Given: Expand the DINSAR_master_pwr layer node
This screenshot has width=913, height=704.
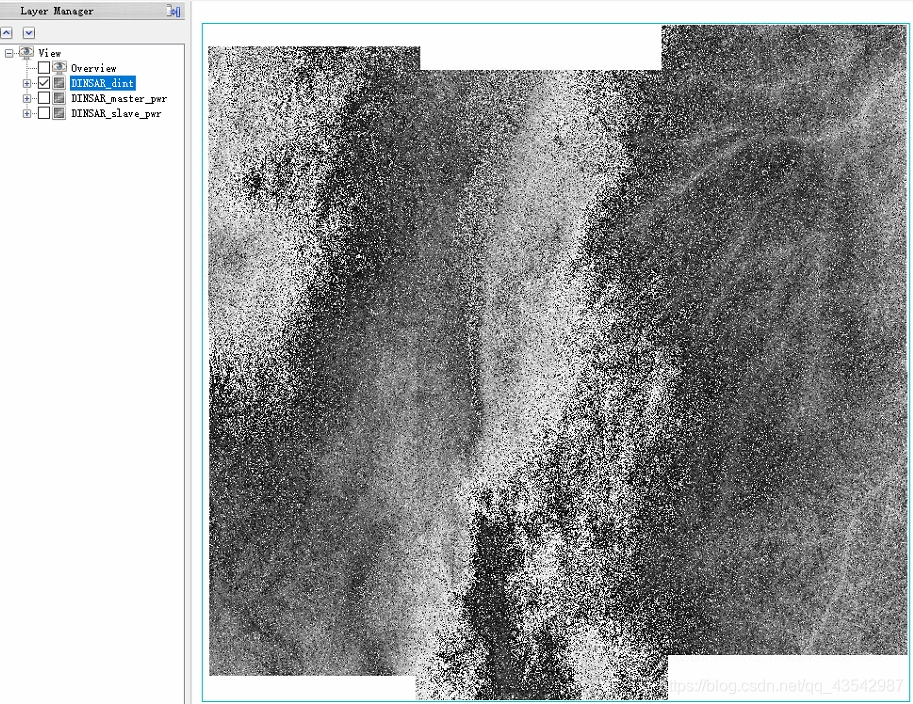Looking at the screenshot, I should point(27,98).
